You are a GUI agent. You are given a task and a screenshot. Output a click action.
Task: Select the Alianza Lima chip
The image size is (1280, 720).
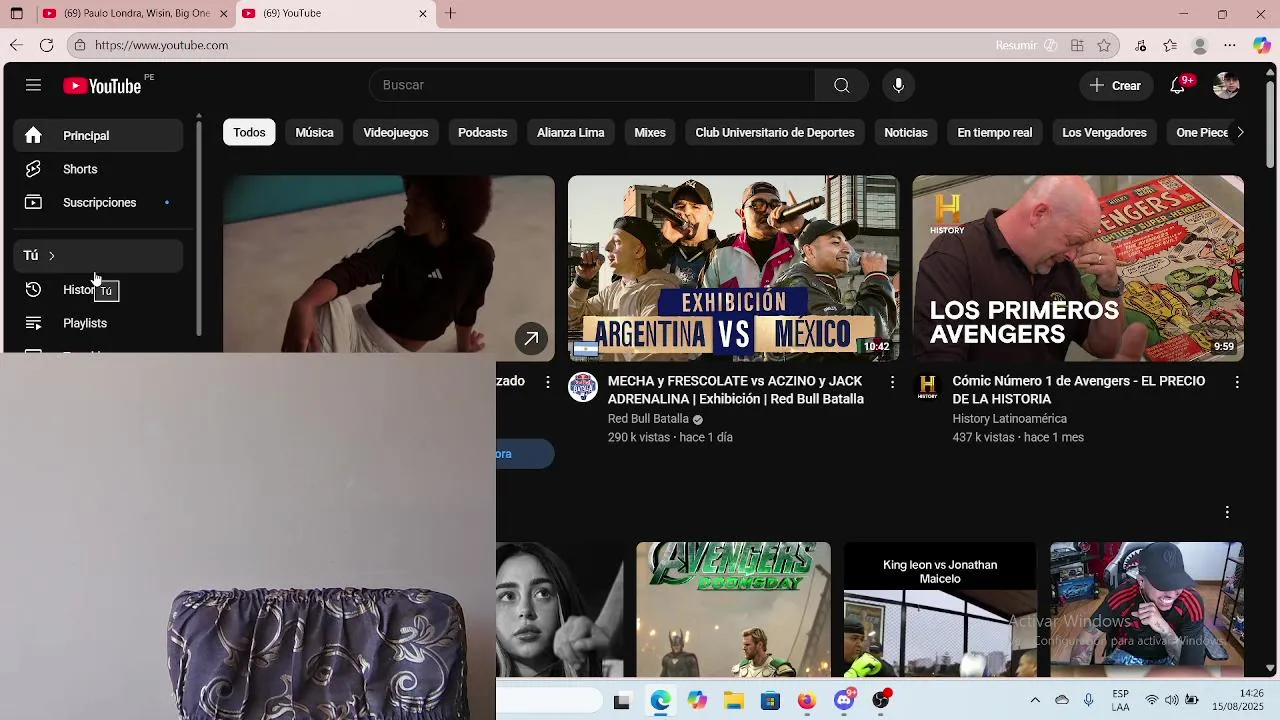point(570,132)
